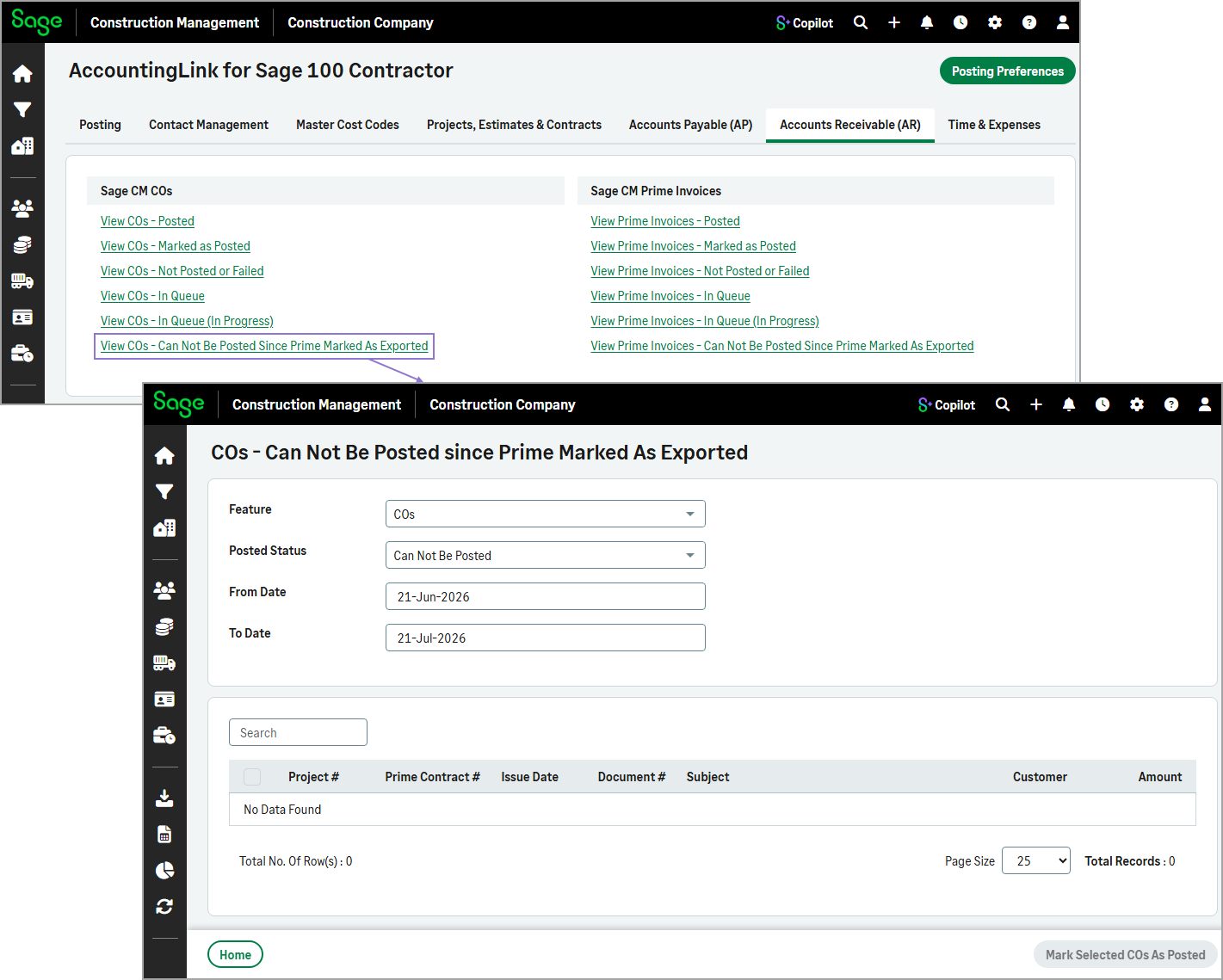Open notifications bell in back window header
1223x980 pixels.
coord(927,23)
